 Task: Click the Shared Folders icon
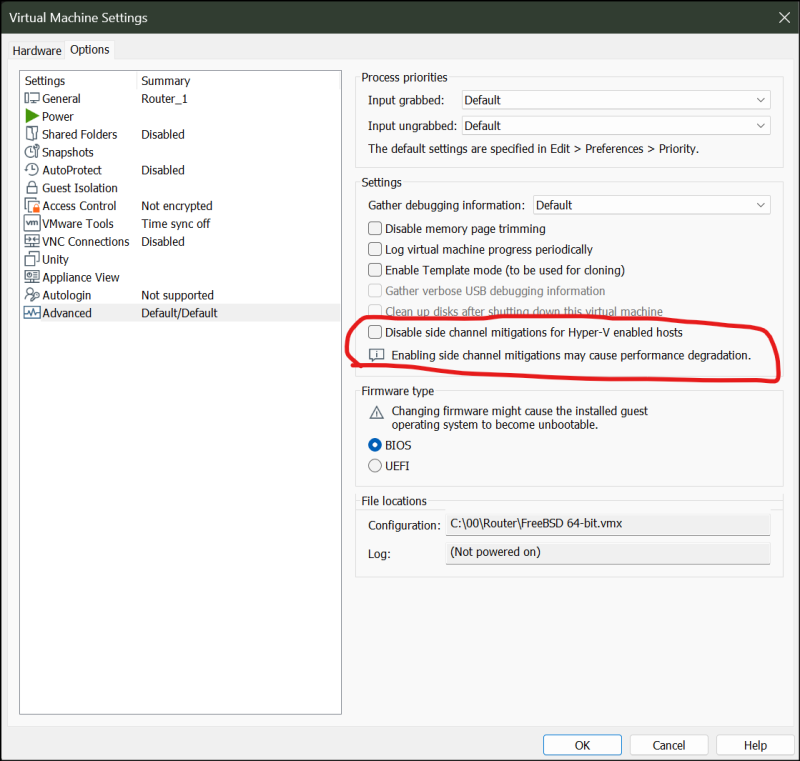[x=32, y=134]
